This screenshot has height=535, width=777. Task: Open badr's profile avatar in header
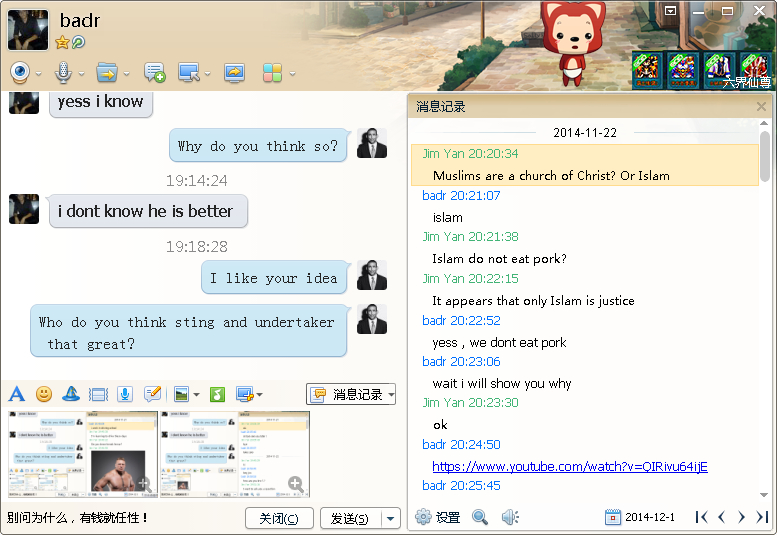tap(28, 30)
